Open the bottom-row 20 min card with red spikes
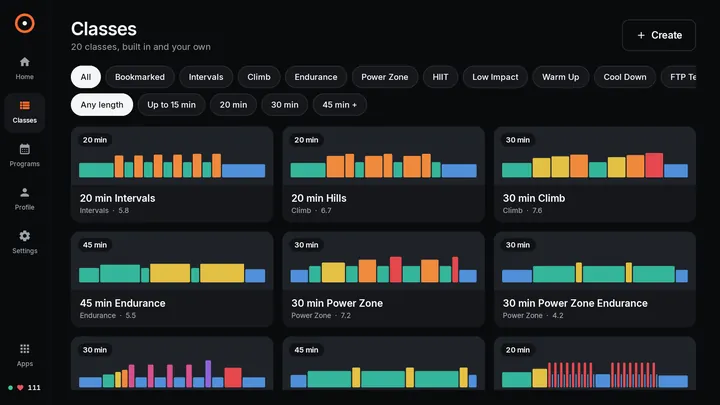 pos(595,364)
